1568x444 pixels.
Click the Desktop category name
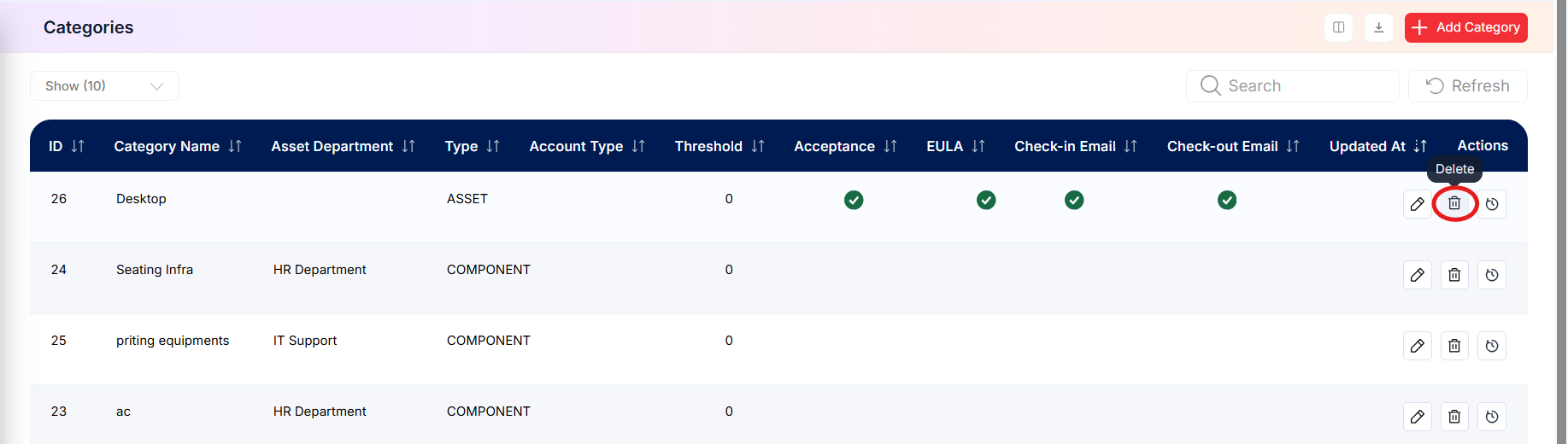(x=141, y=199)
